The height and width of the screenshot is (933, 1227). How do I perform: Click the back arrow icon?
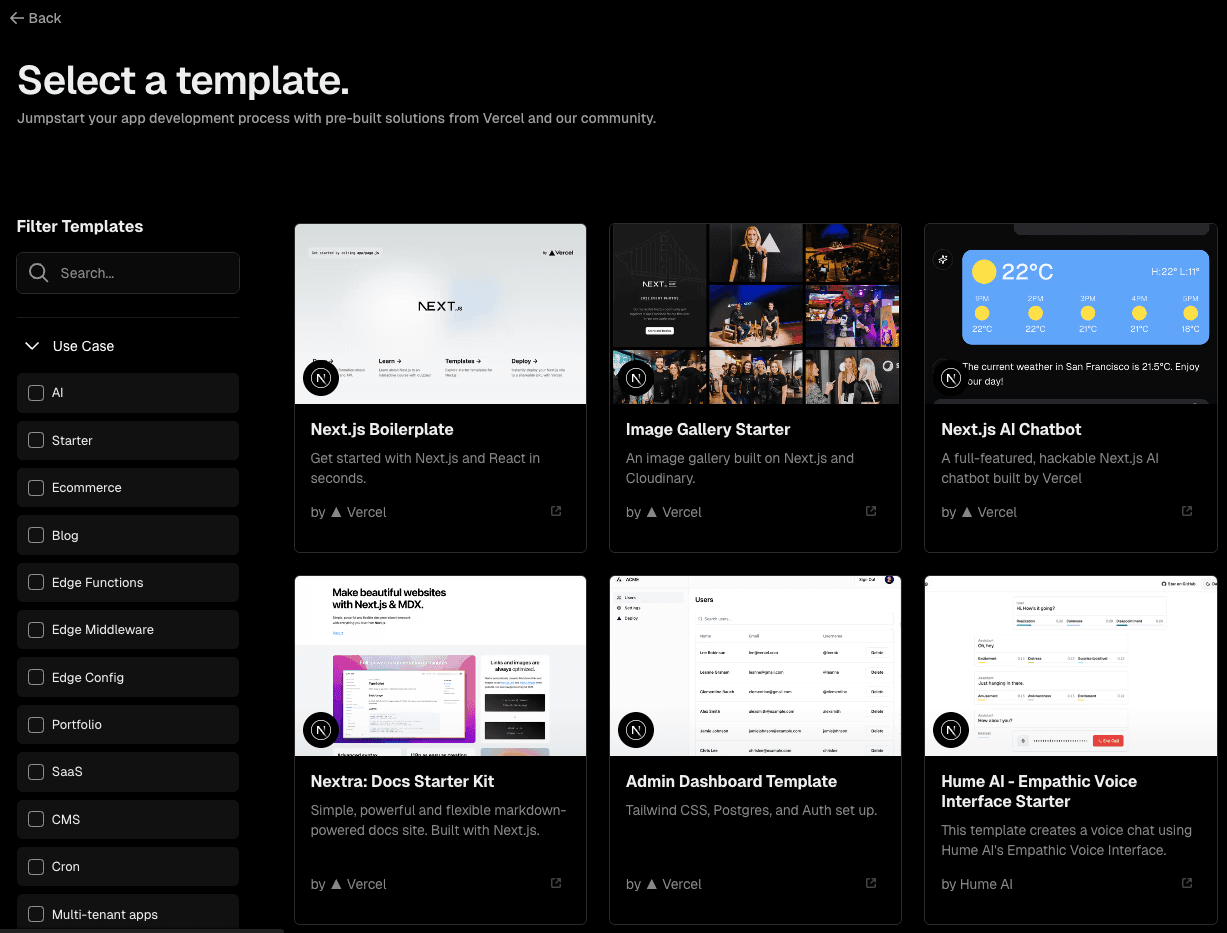click(x=16, y=18)
